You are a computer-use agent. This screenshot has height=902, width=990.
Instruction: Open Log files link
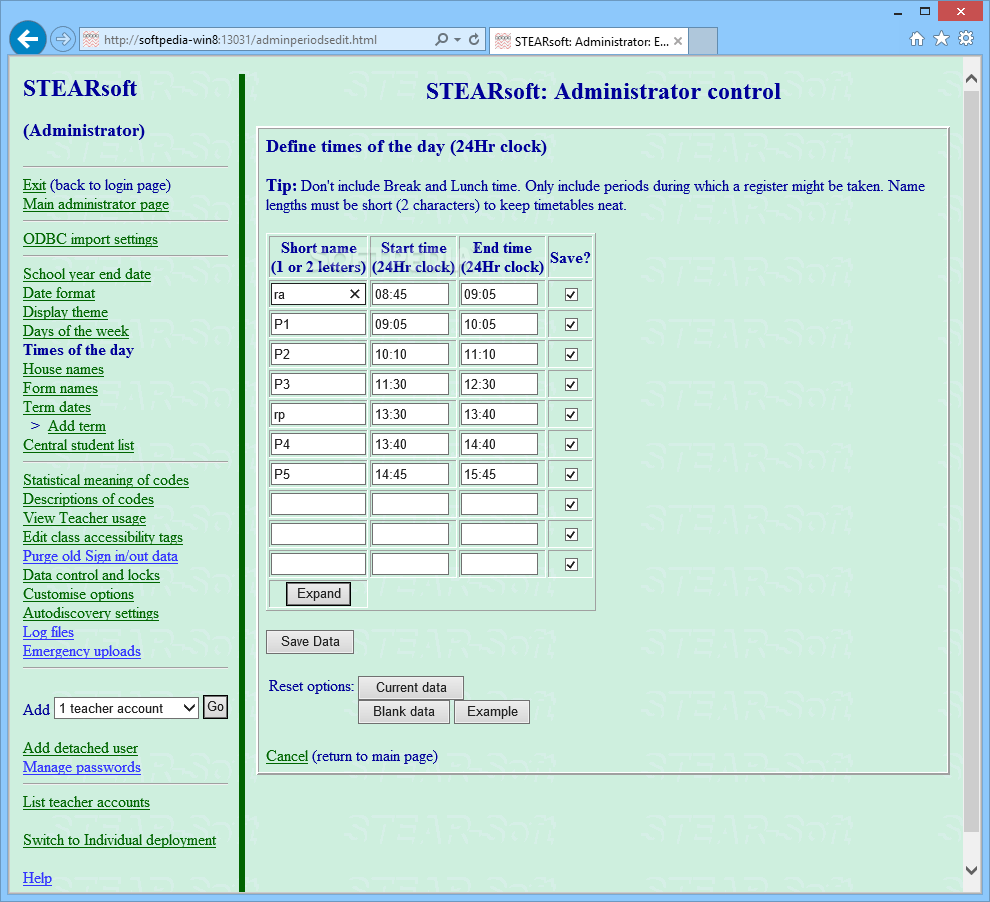click(x=49, y=632)
